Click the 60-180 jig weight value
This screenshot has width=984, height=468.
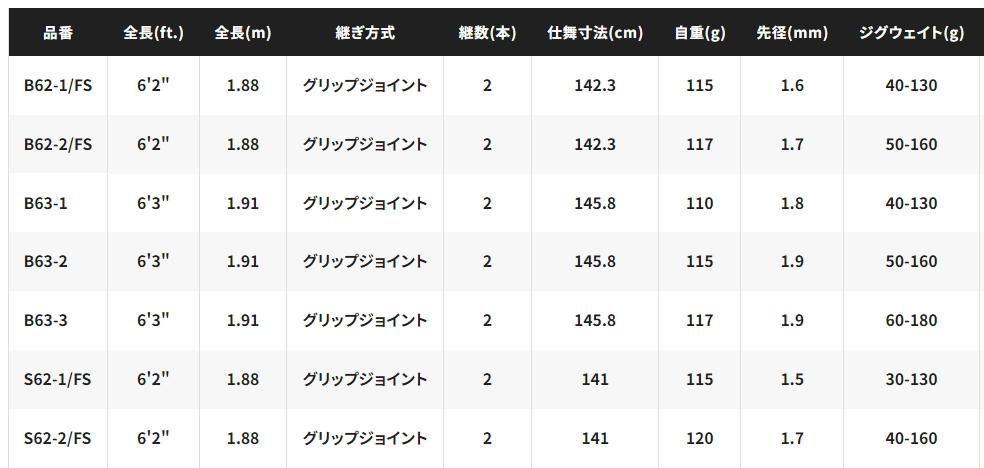click(x=911, y=321)
